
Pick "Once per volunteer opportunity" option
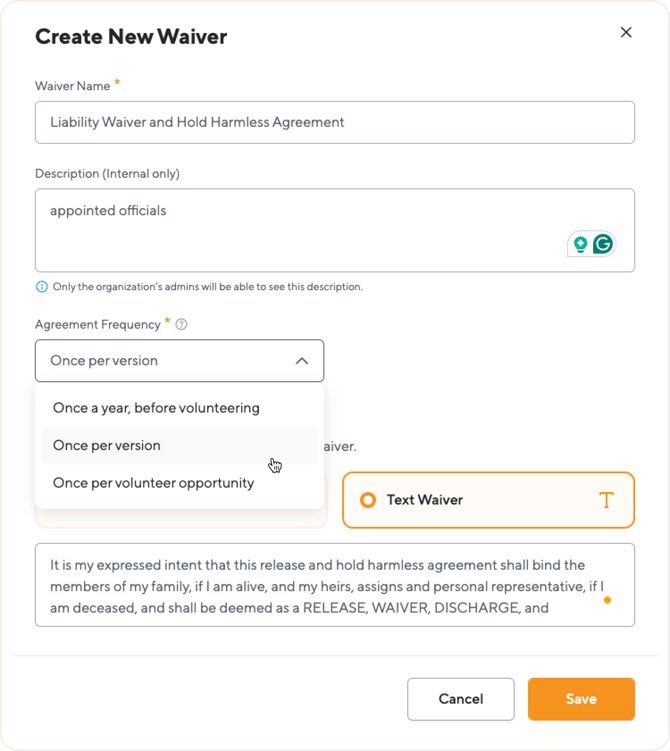153,483
